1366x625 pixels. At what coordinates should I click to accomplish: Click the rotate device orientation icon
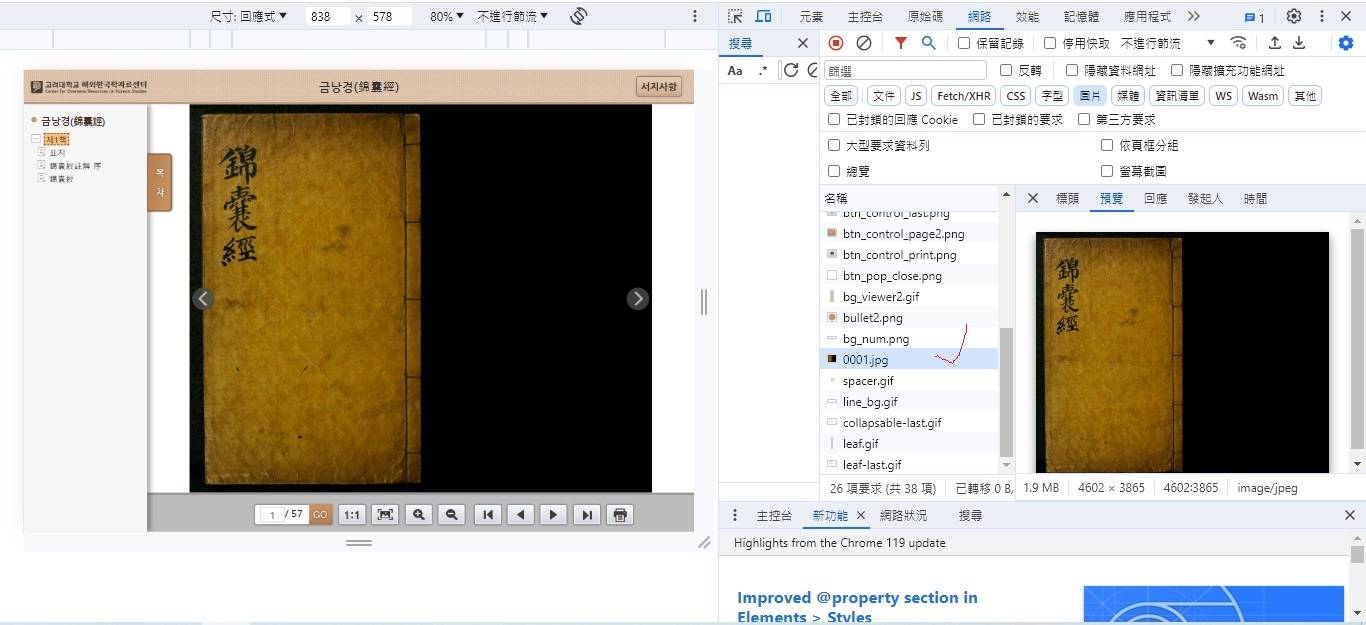578,16
